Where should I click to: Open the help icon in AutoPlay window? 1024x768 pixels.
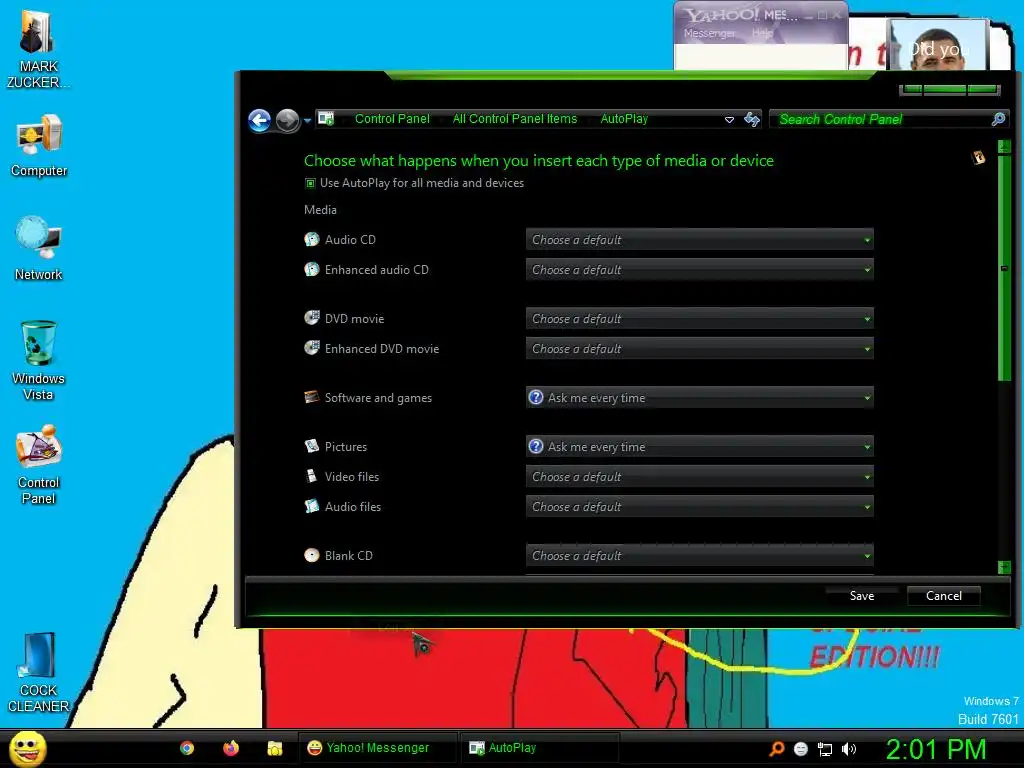point(978,157)
